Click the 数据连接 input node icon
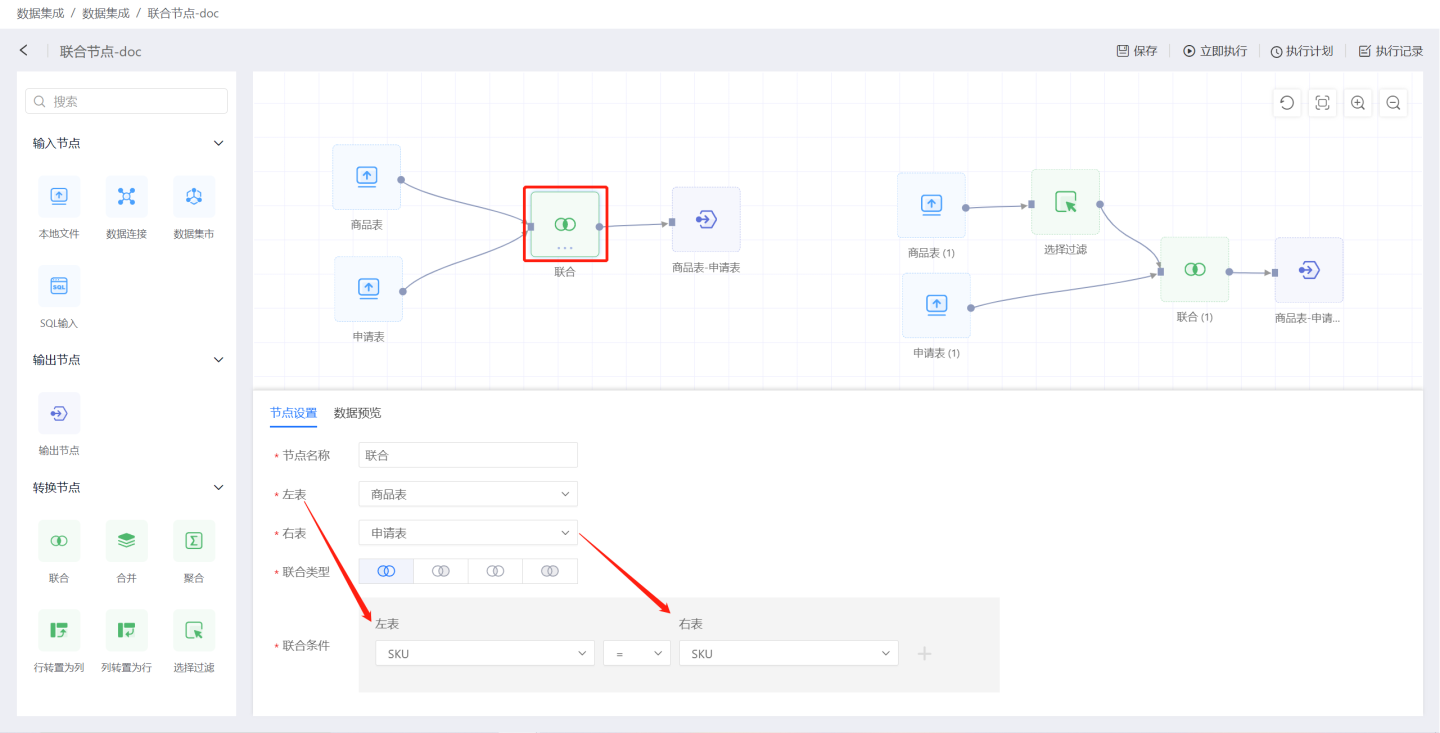 tap(126, 197)
